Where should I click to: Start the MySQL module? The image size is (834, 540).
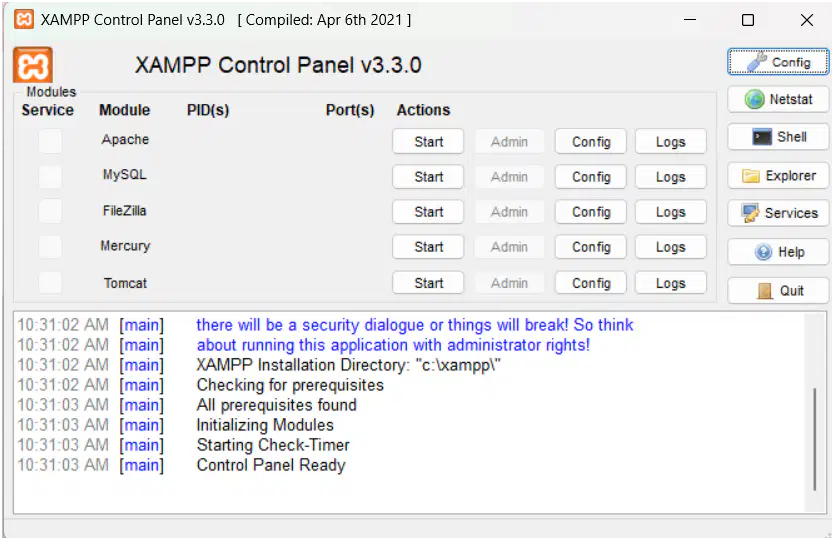tap(428, 177)
